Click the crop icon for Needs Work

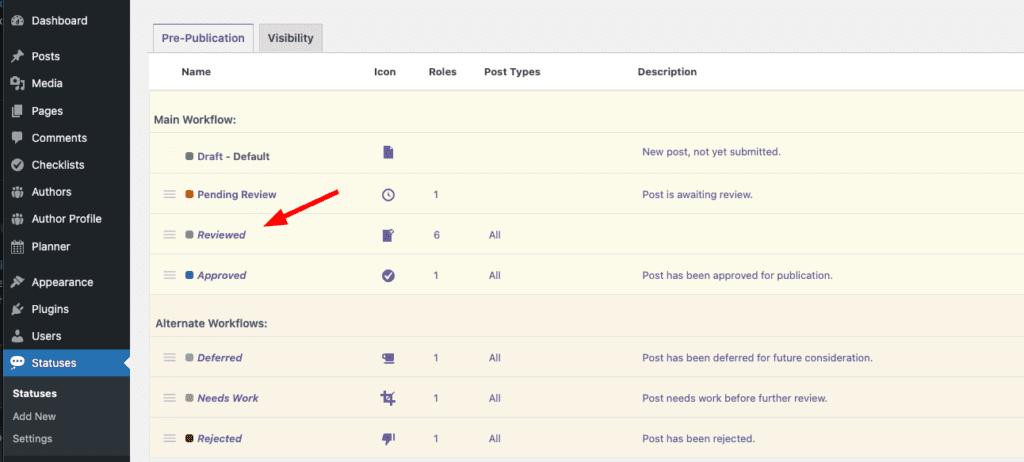click(x=388, y=398)
